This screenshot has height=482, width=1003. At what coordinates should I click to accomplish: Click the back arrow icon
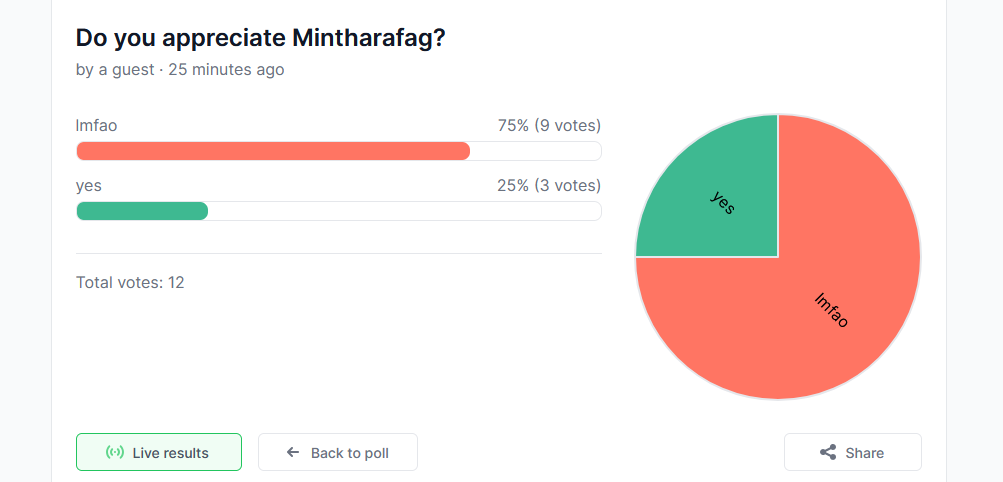293,453
